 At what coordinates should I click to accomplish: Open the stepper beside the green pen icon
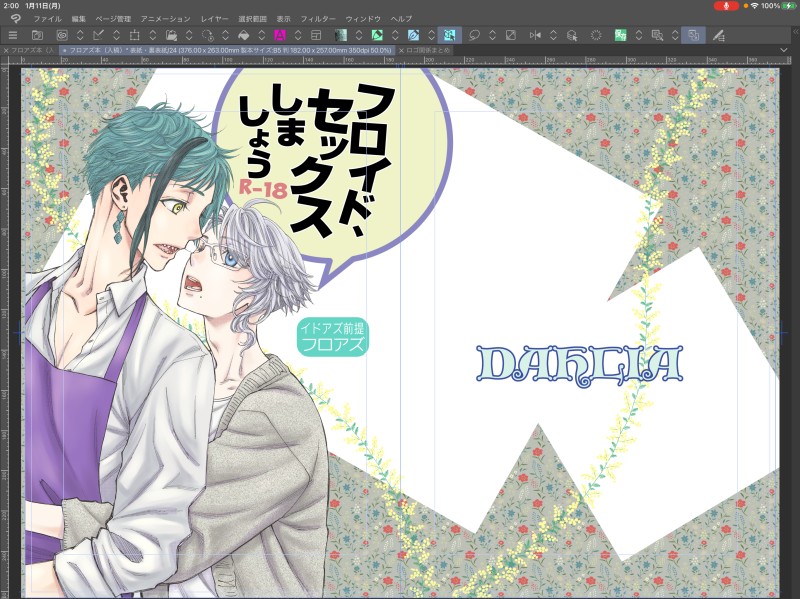coord(395,35)
